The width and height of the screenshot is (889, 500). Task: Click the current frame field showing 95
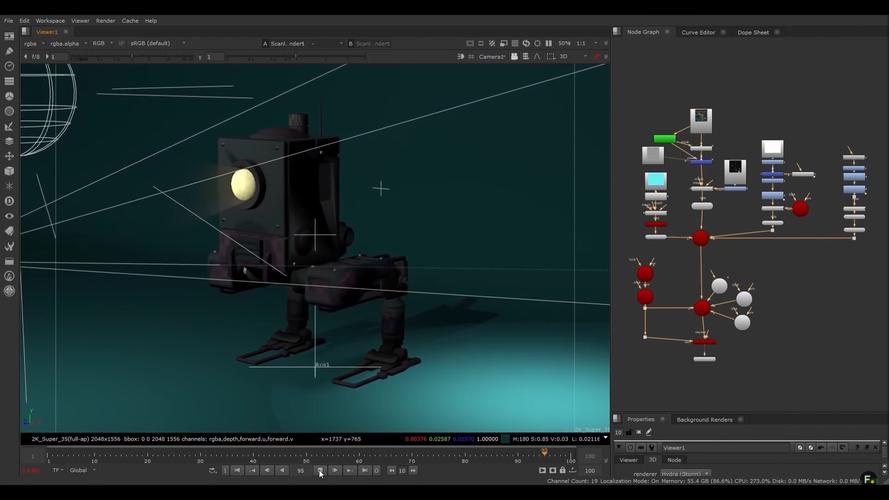[x=300, y=471]
